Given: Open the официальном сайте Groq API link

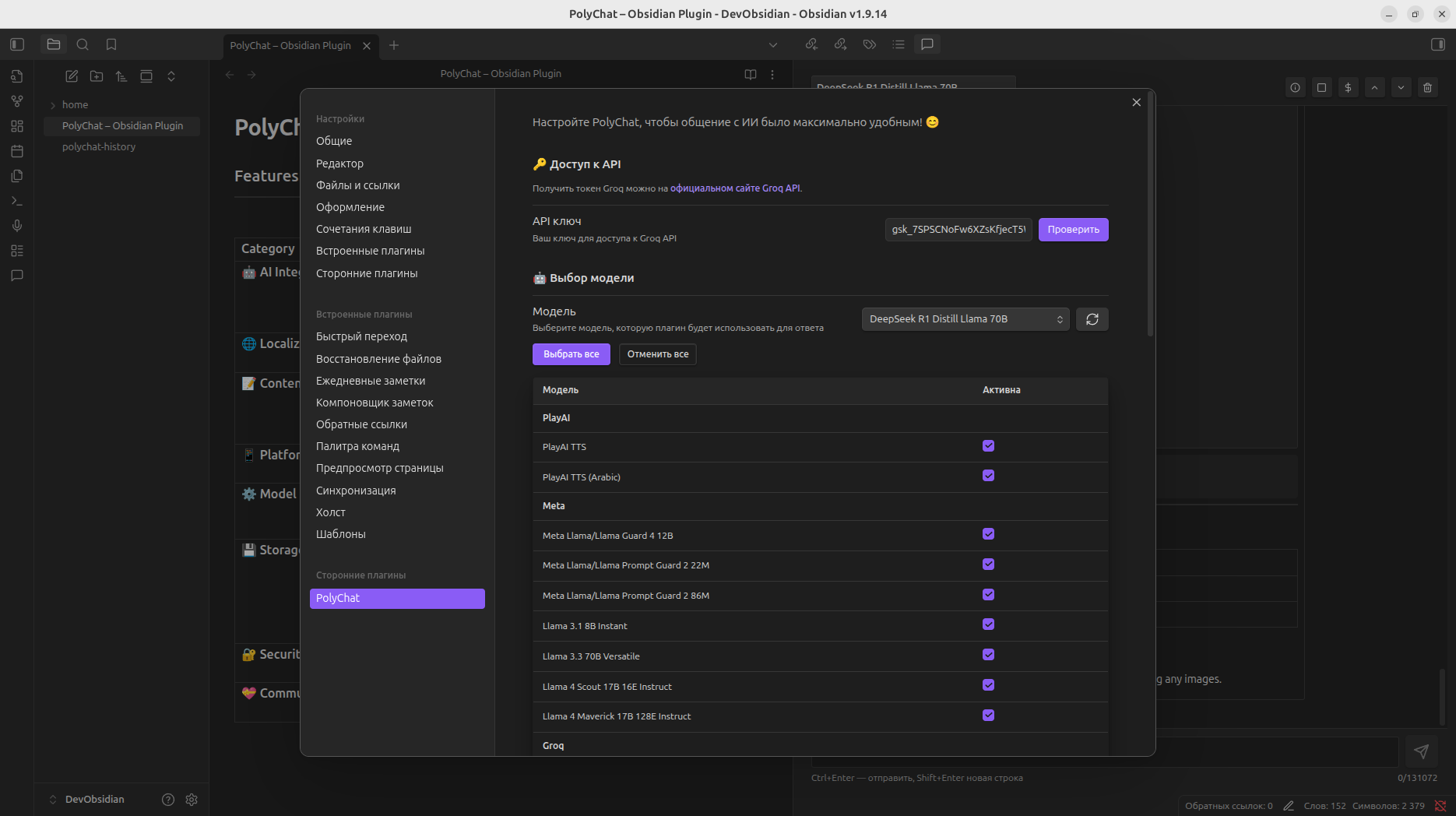Looking at the screenshot, I should tap(734, 188).
